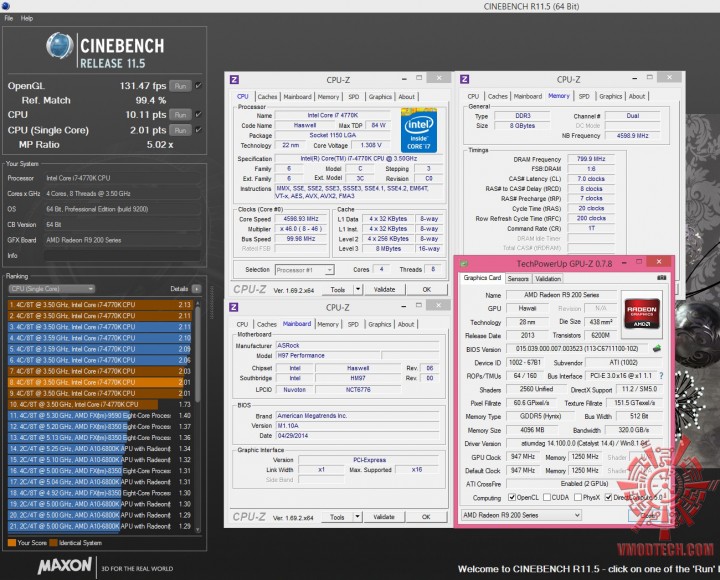This screenshot has height=580, width=720.
Task: Click the GPU-Z title bar icon
Action: click(x=464, y=264)
